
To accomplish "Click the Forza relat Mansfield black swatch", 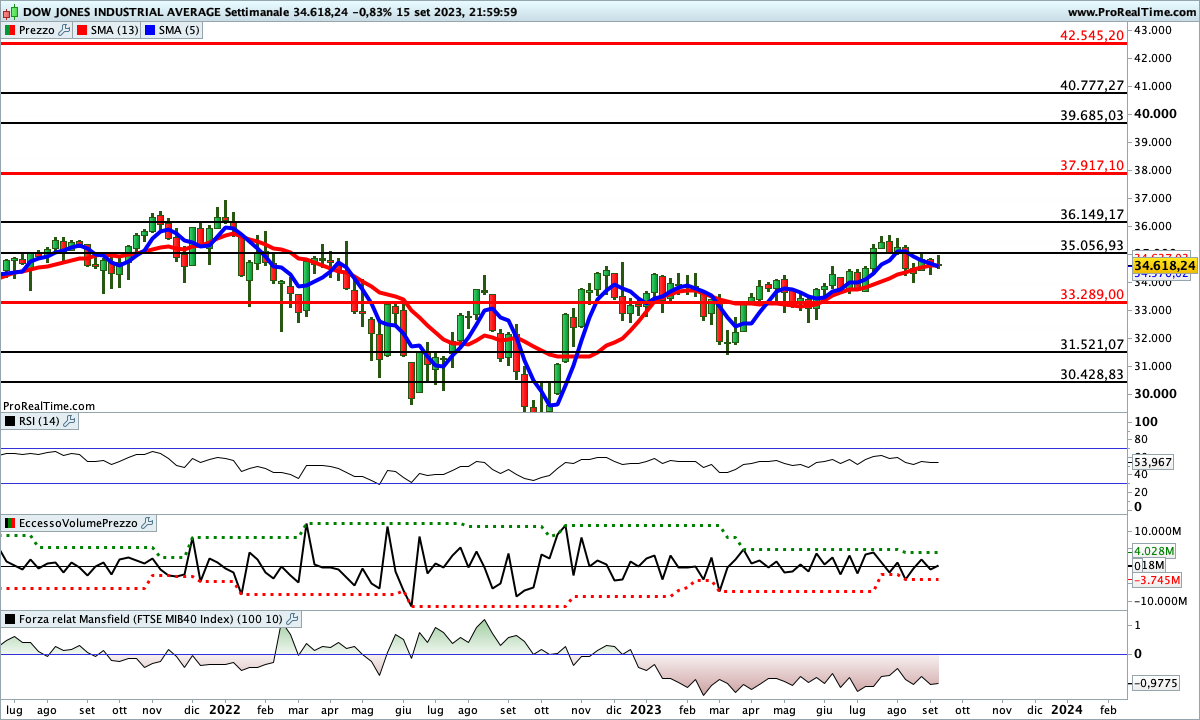I will coord(10,619).
